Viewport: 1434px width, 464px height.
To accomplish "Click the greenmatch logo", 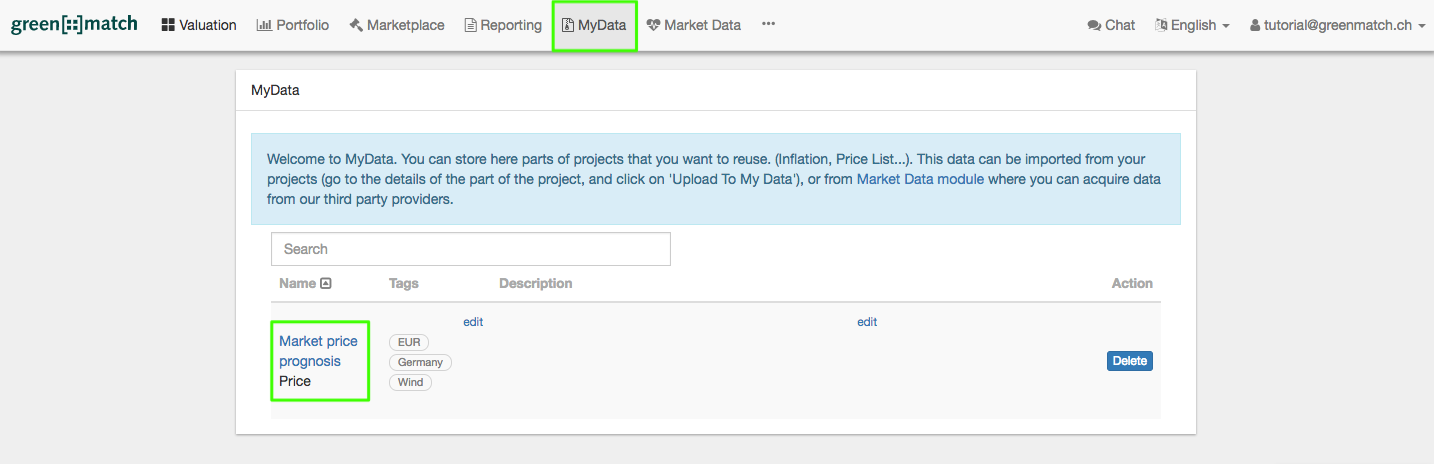I will 74,25.
